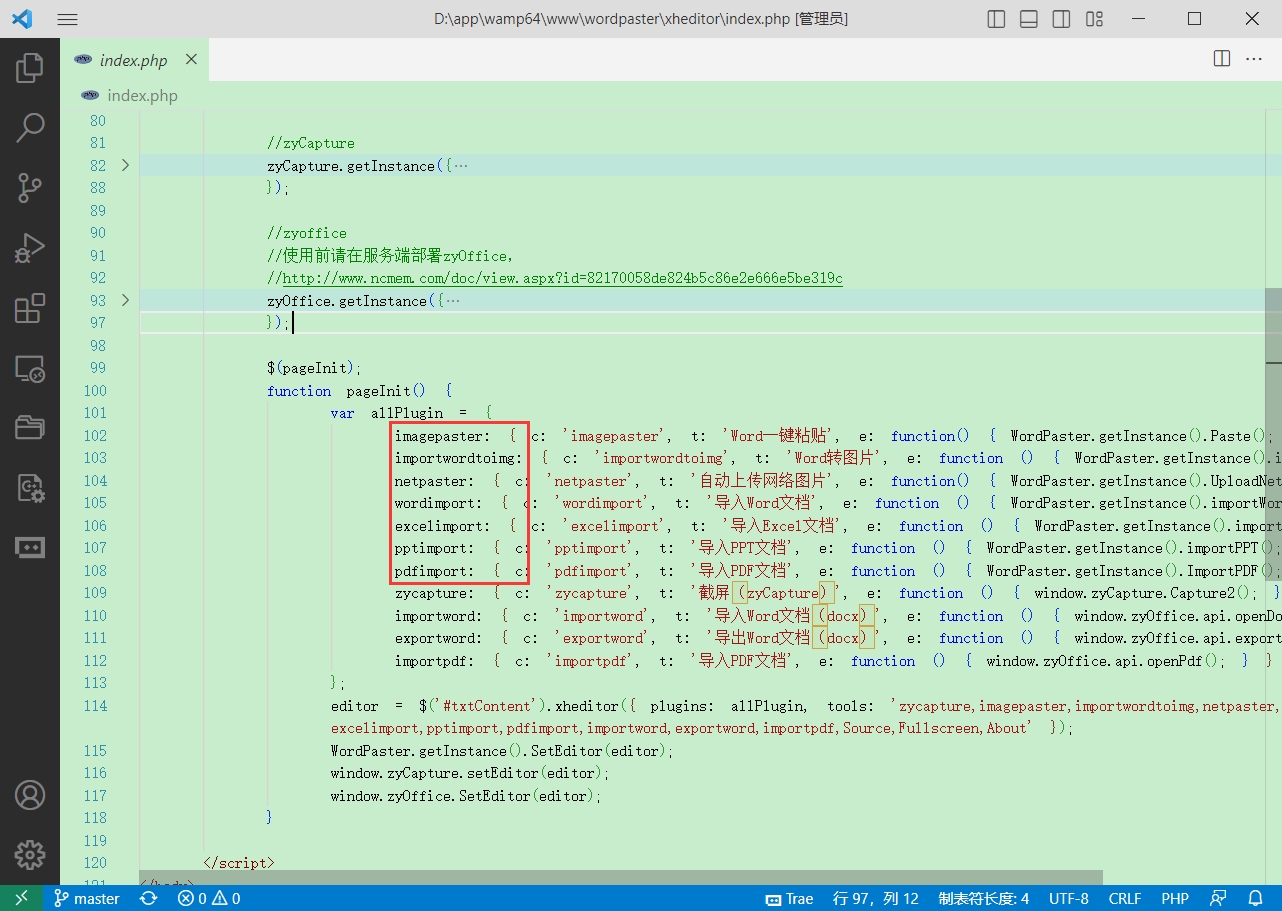Viewport: 1282px width, 911px height.
Task: Expand the folded zyCapture.getInstance block on line 82
Action: 125,165
